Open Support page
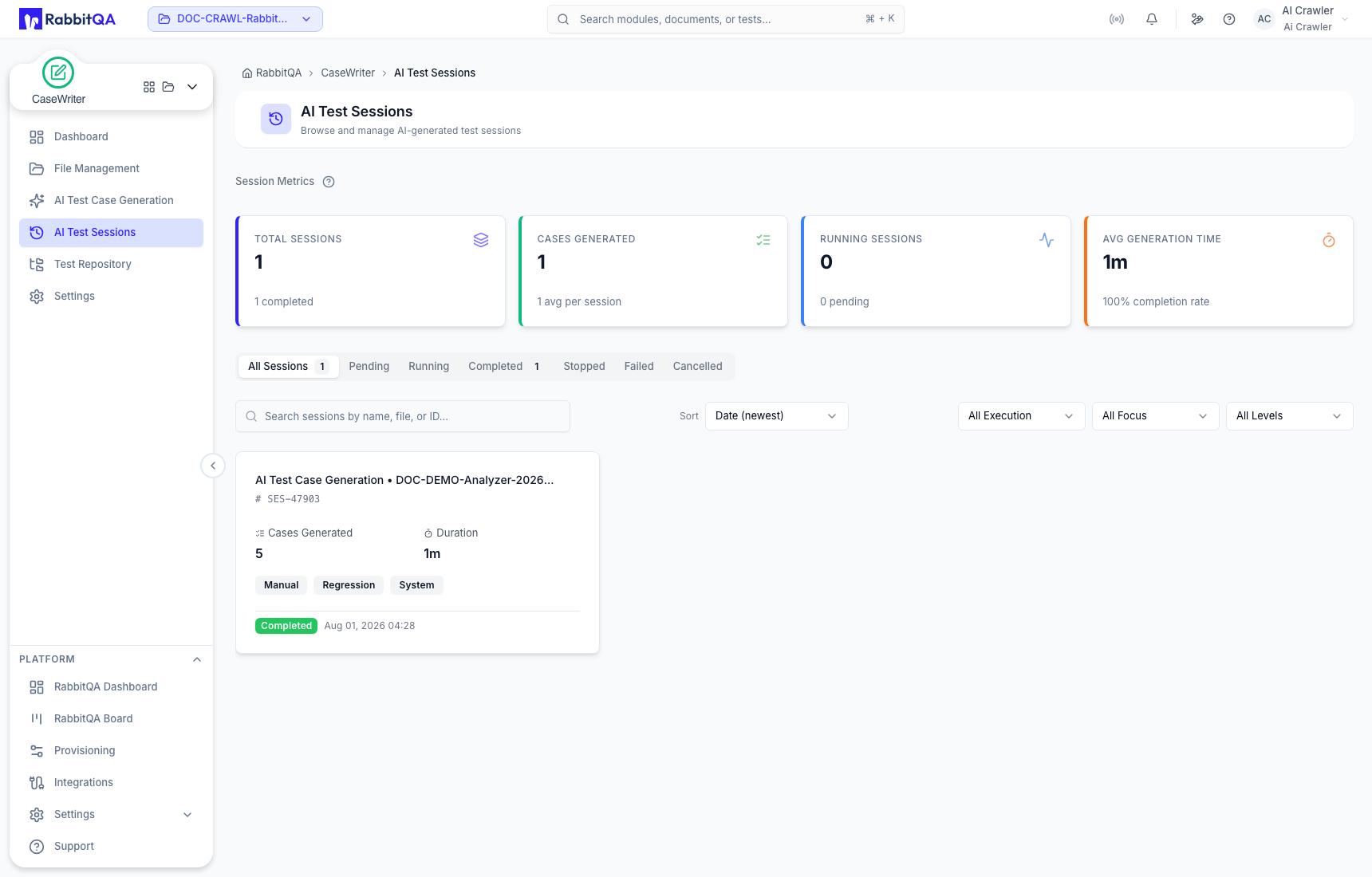1372x877 pixels. pyautogui.click(x=111, y=847)
